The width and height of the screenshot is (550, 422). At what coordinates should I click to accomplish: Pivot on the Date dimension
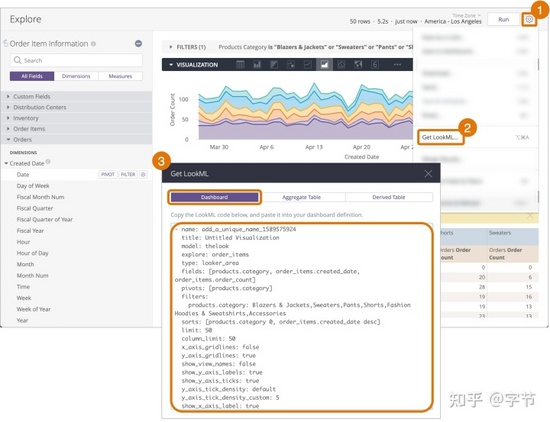click(108, 174)
